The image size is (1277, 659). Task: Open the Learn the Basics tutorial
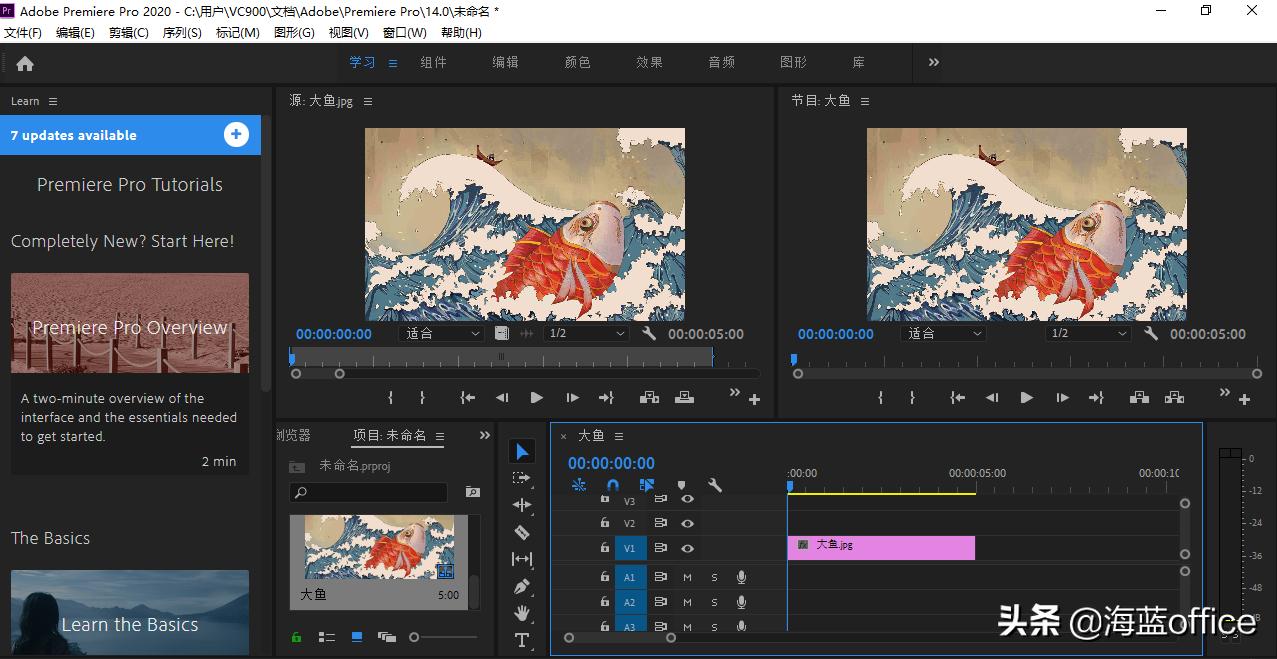coord(129,624)
